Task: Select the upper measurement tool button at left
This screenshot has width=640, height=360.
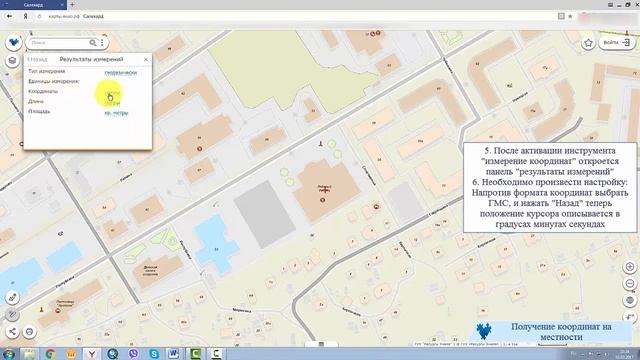Action: click(x=13, y=297)
